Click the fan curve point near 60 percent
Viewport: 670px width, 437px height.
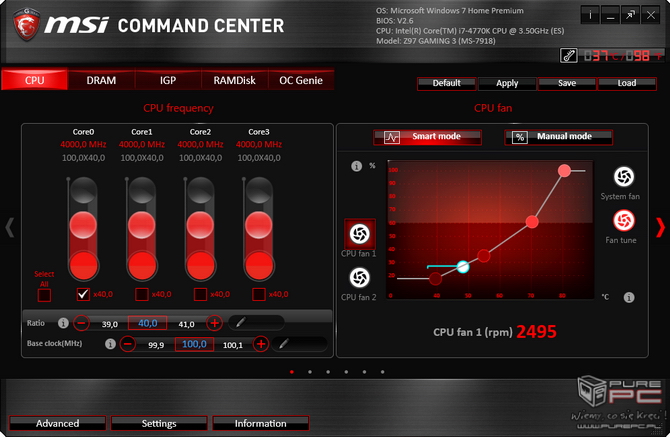(532, 222)
